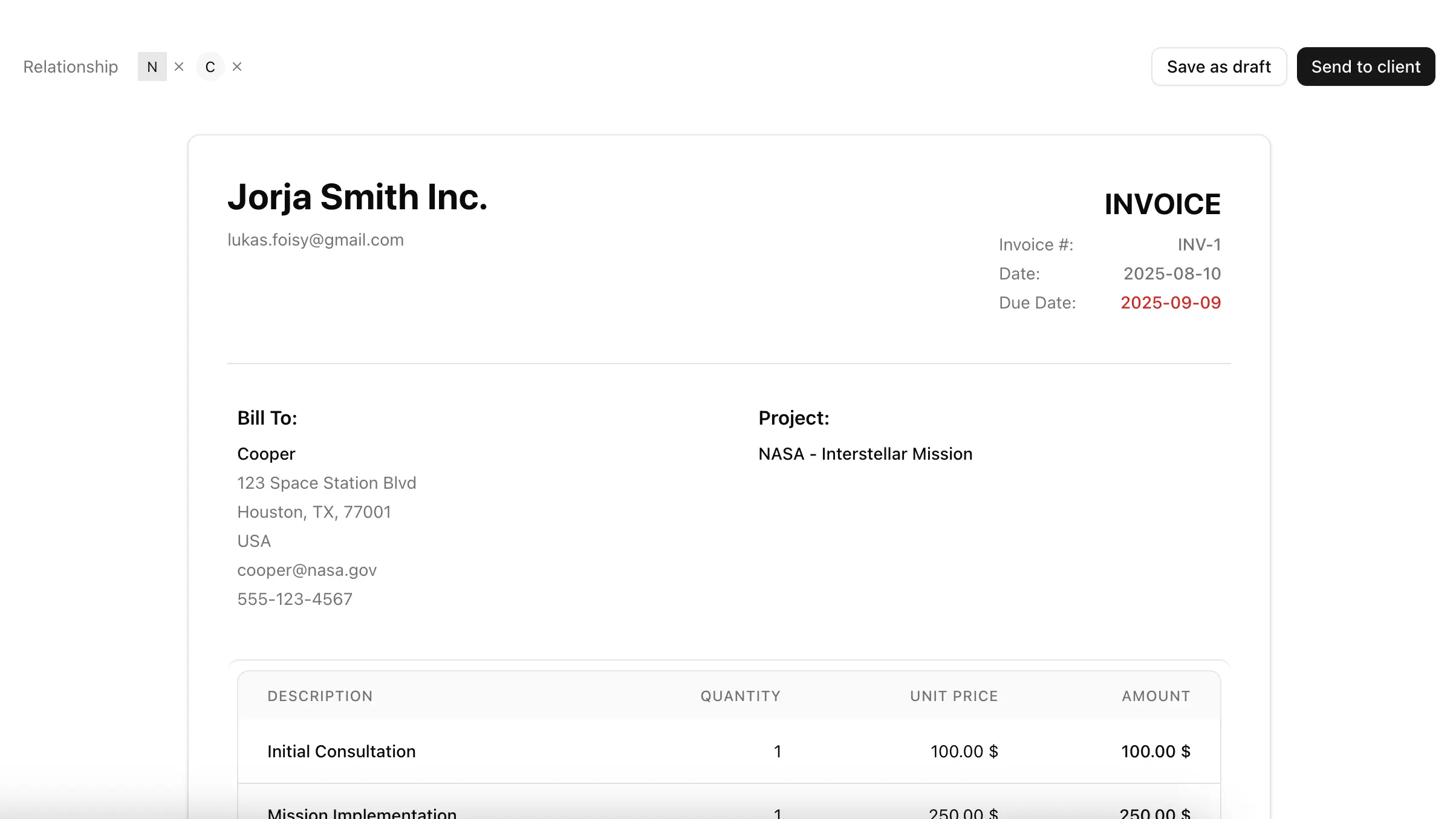Select the C relationship chip
This screenshot has height=819, width=1456.
210,67
